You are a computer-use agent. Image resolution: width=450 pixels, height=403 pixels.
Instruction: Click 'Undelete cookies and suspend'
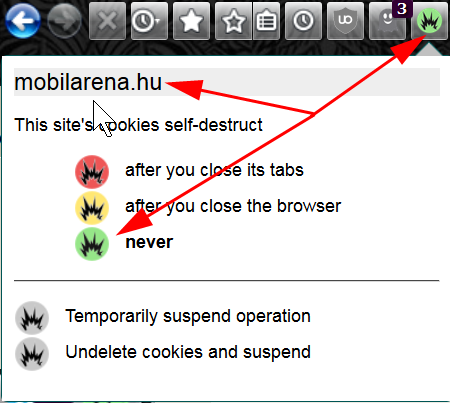point(188,352)
